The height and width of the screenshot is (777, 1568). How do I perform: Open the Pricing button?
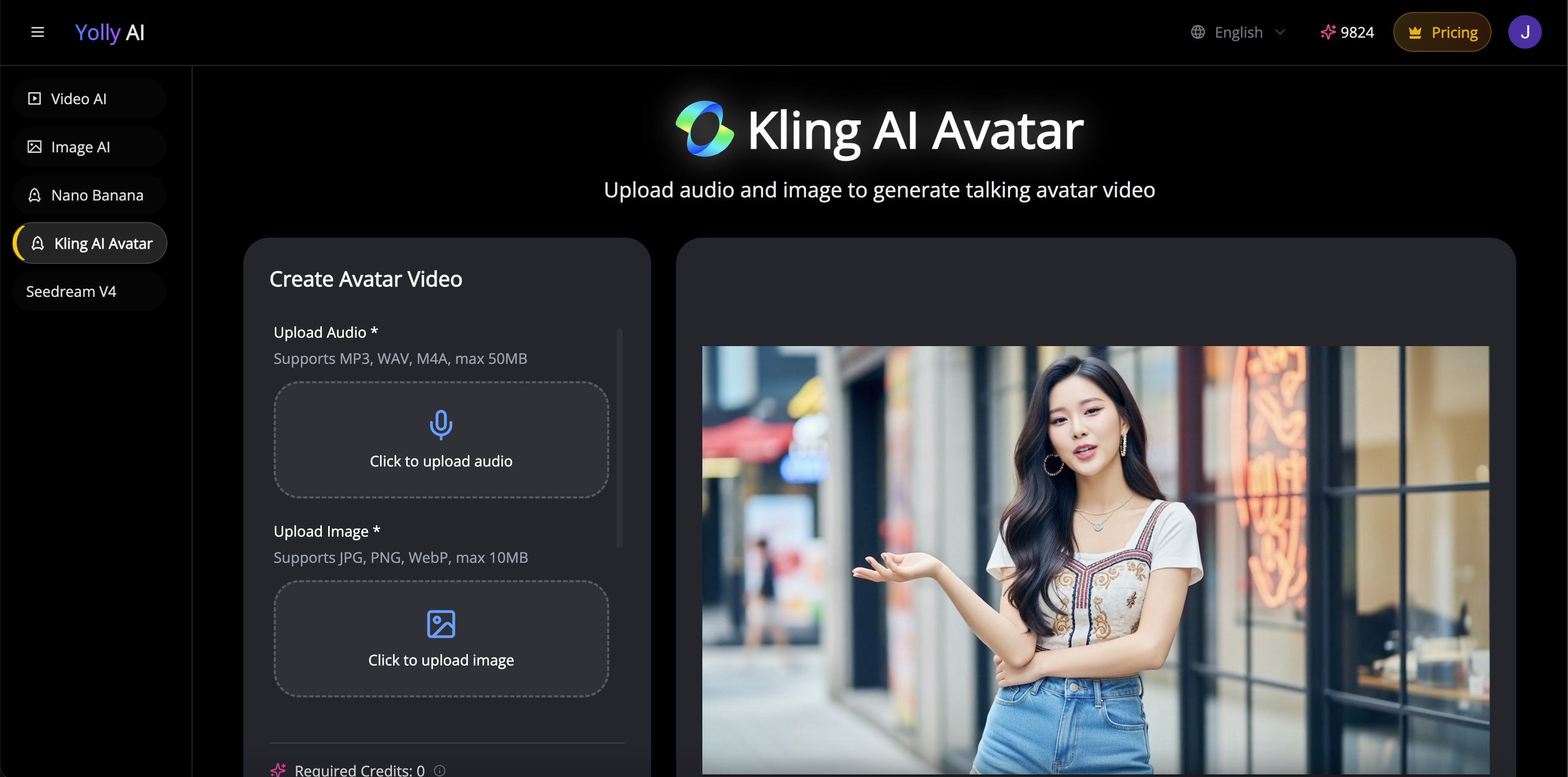(x=1441, y=32)
